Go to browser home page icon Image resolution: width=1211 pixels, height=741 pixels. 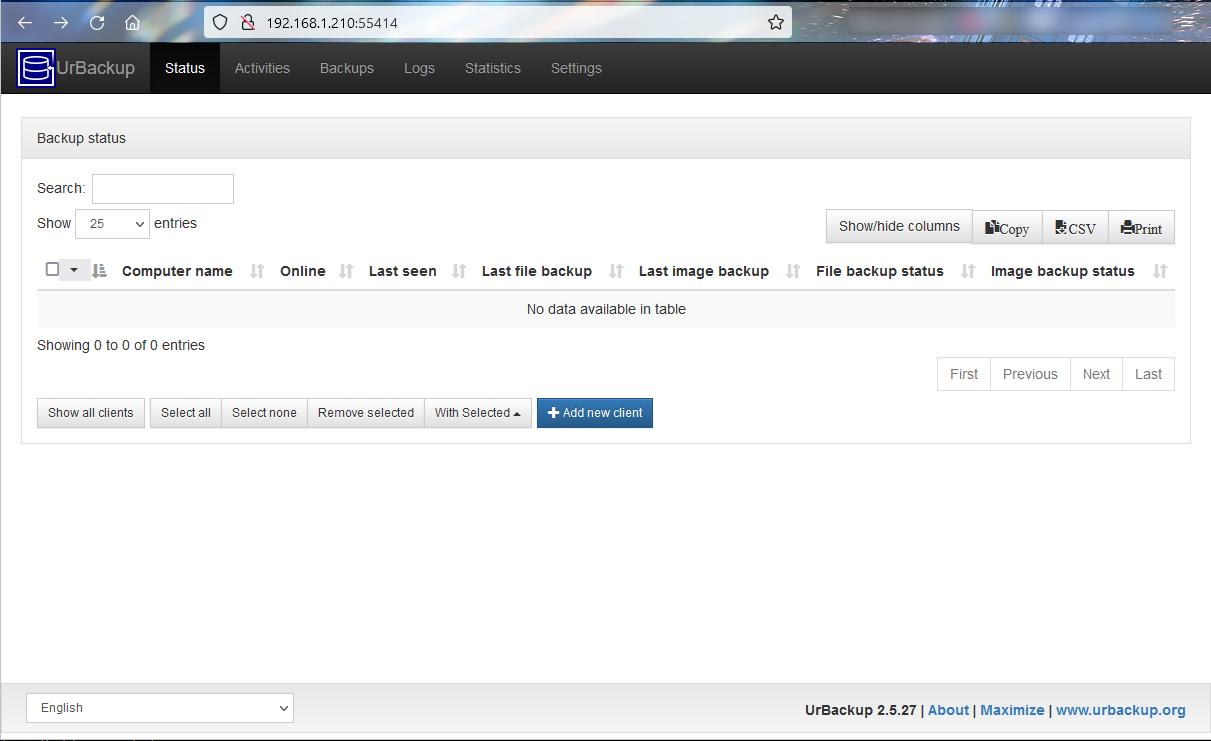pyautogui.click(x=132, y=23)
